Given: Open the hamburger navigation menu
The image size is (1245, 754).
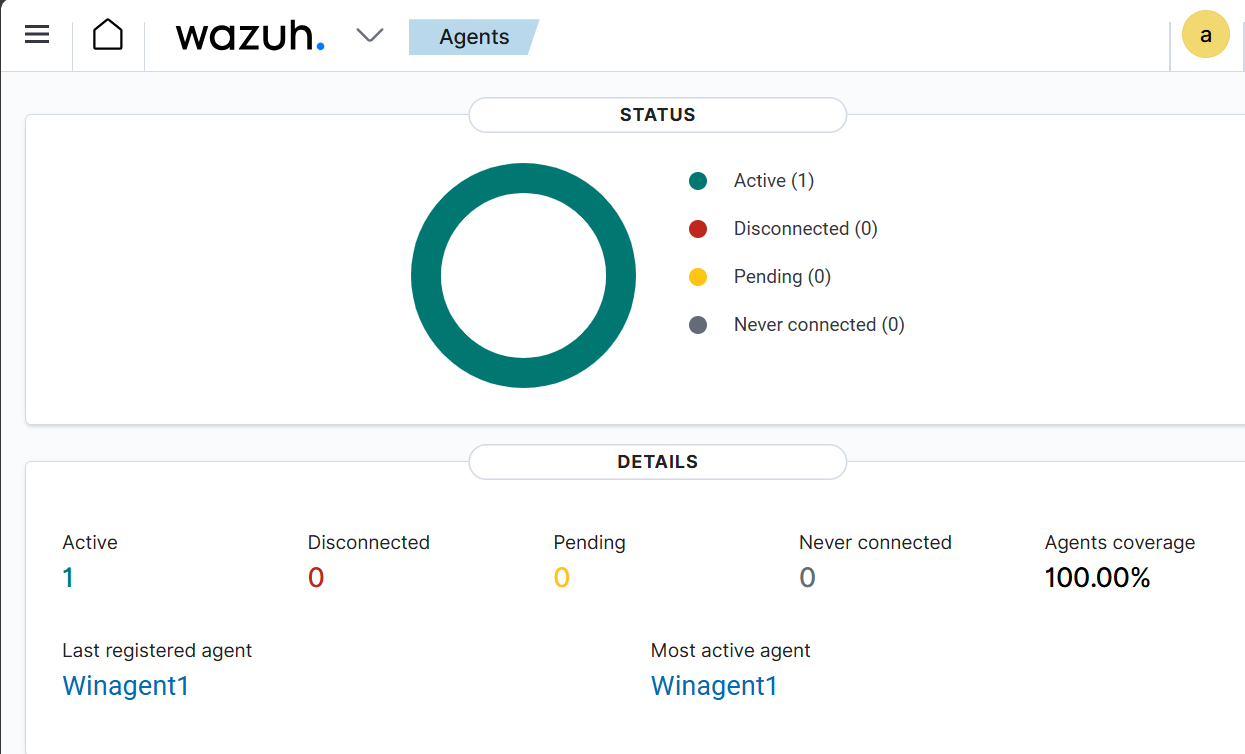Looking at the screenshot, I should [x=37, y=35].
